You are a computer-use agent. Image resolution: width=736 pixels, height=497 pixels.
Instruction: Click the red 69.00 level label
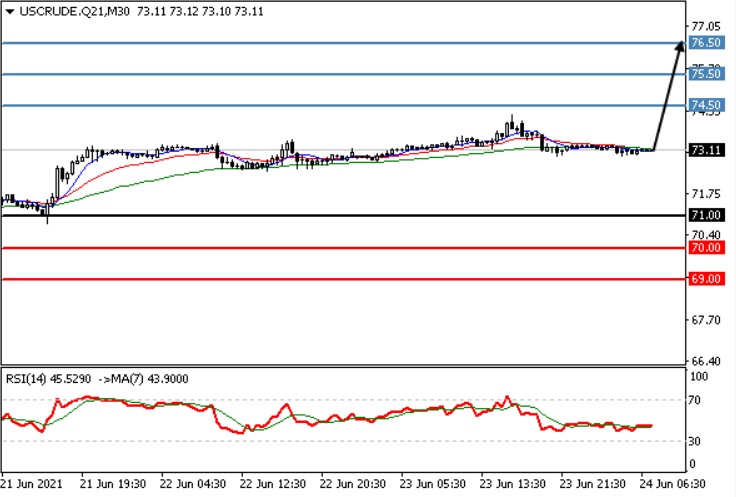[706, 279]
